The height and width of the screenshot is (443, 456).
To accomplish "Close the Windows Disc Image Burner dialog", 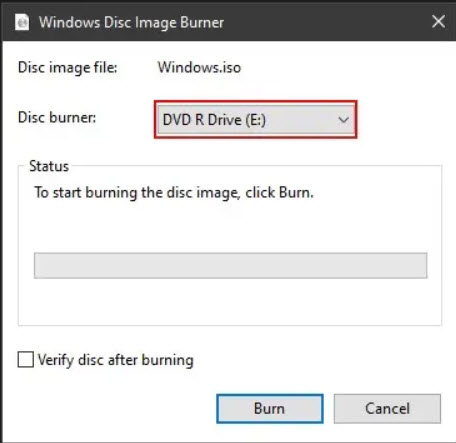I will click(438, 22).
